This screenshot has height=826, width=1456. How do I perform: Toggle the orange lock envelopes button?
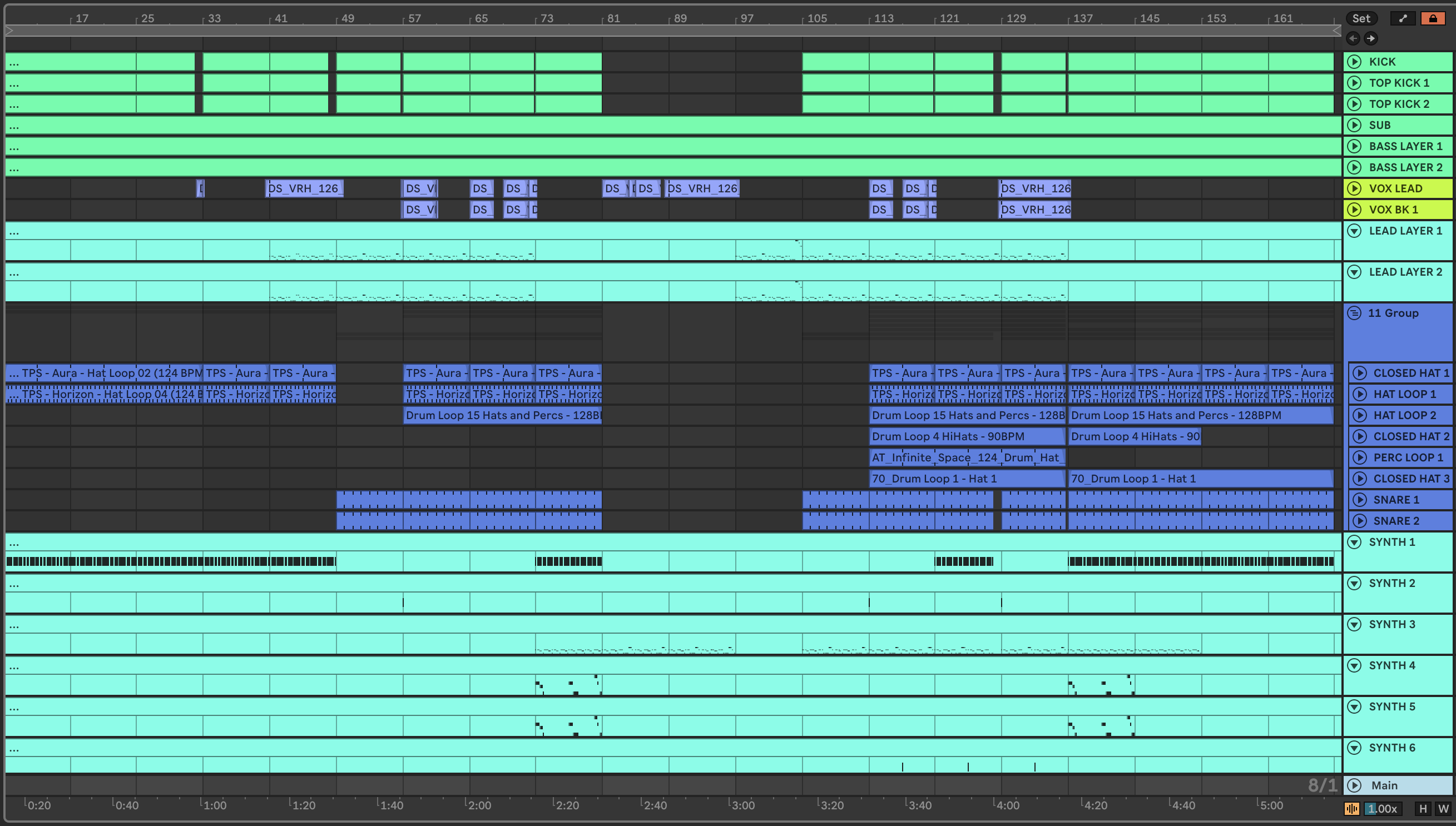pos(1432,18)
